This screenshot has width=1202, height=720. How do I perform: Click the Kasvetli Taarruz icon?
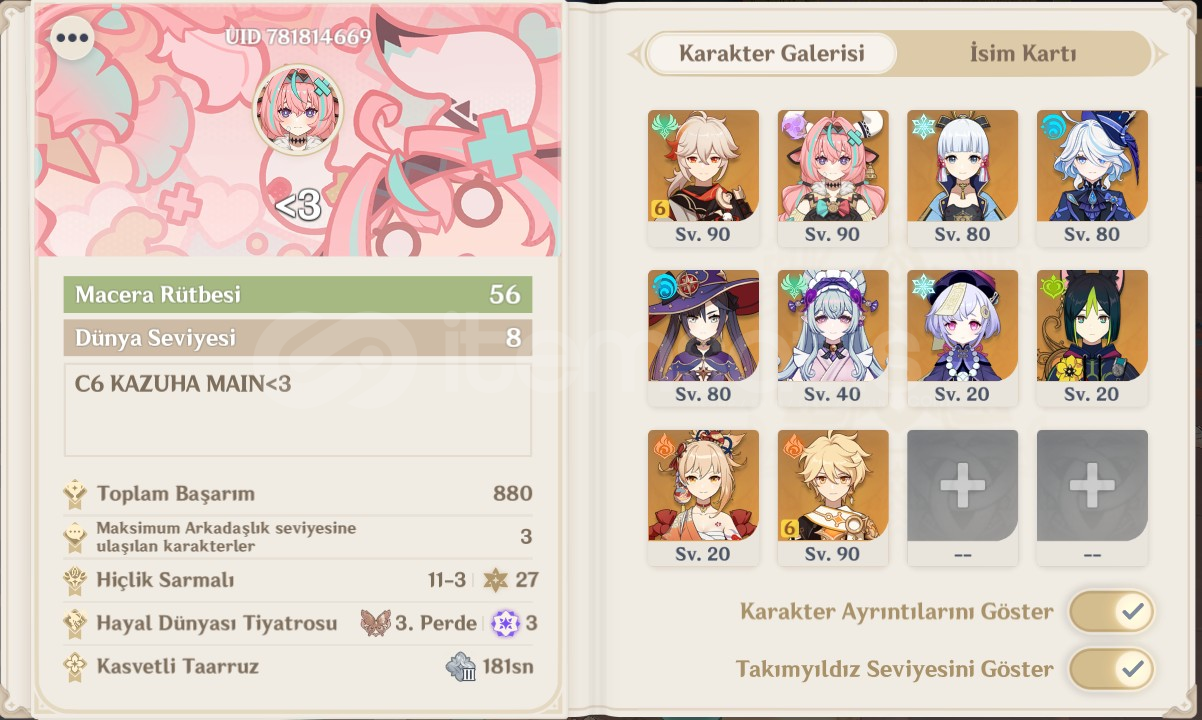tap(75, 666)
